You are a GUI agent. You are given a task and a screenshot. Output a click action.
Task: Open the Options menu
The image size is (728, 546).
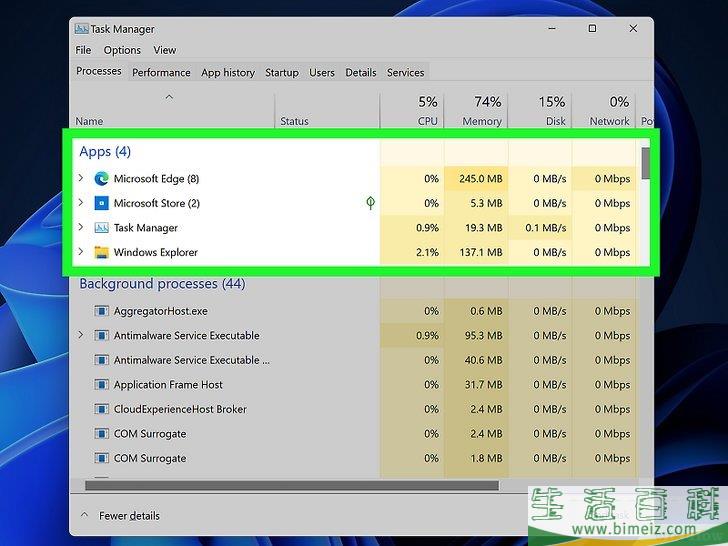[x=122, y=50]
